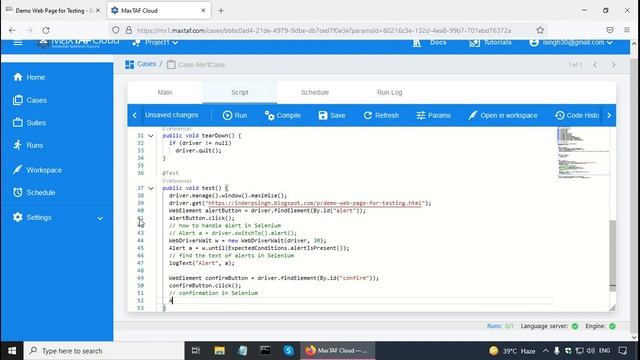
Task: Bookmark this page with star
Action: click(x=540, y=30)
